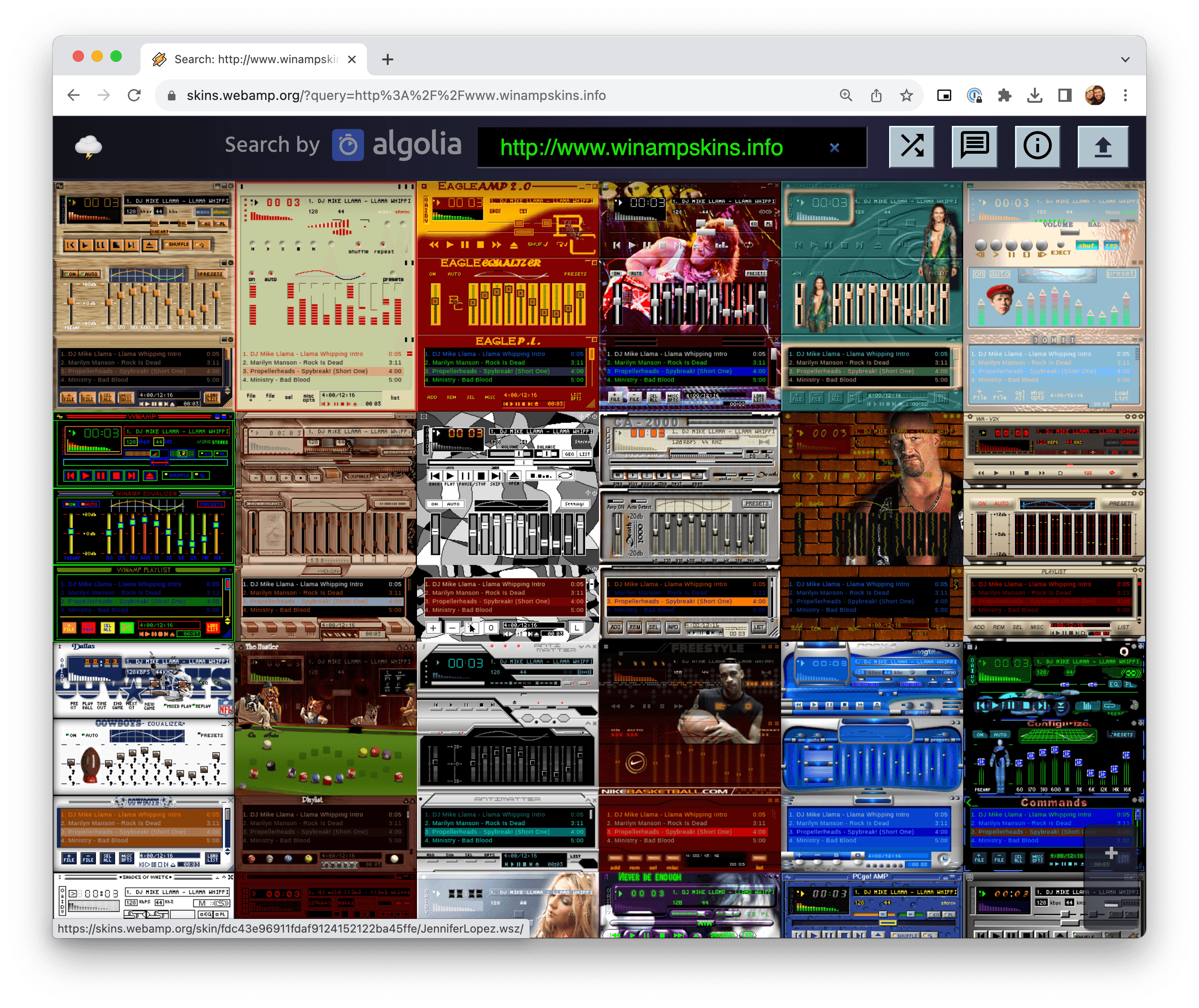Viewport: 1199px width, 1008px height.
Task: Clear the search query with the X
Action: tap(834, 148)
